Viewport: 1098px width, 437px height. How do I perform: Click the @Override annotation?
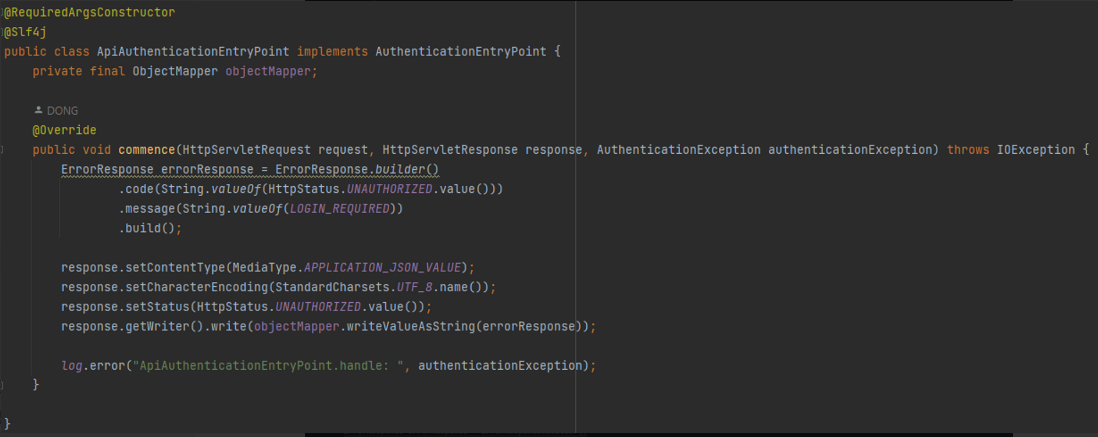64,130
